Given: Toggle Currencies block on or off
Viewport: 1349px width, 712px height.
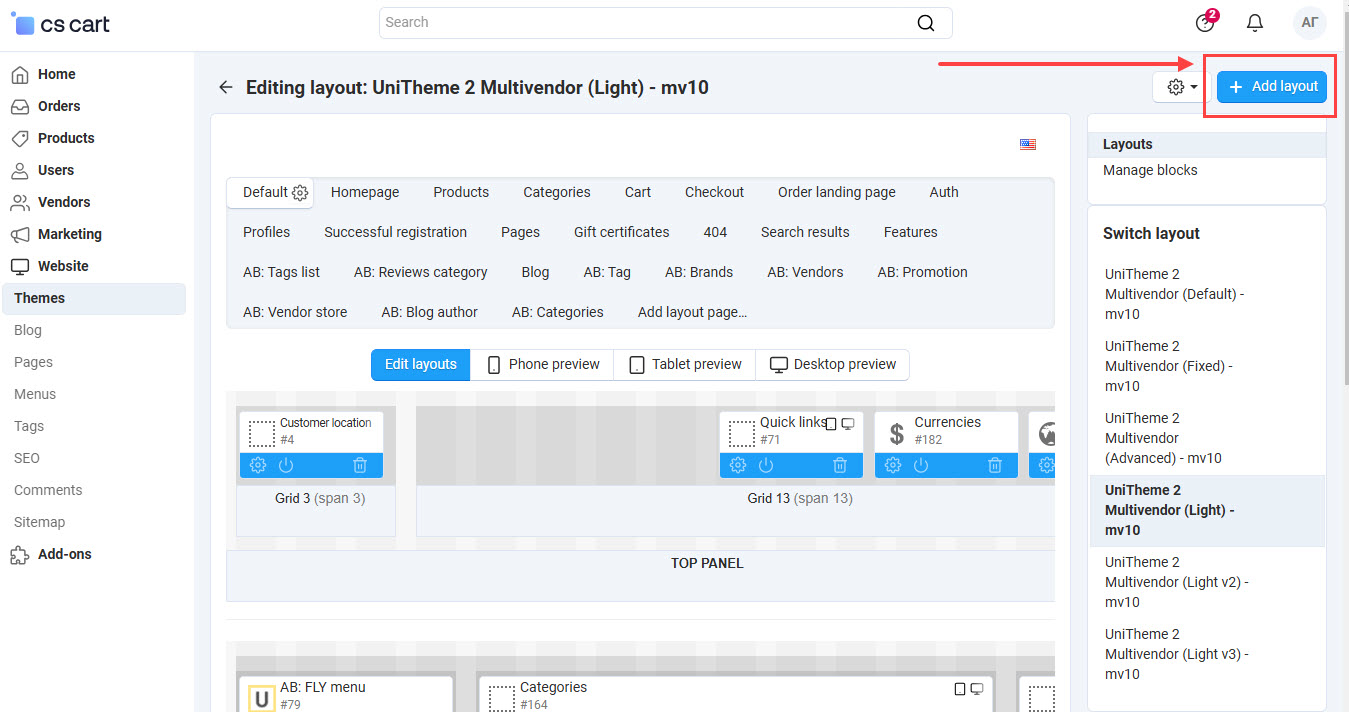Looking at the screenshot, I should 921,465.
